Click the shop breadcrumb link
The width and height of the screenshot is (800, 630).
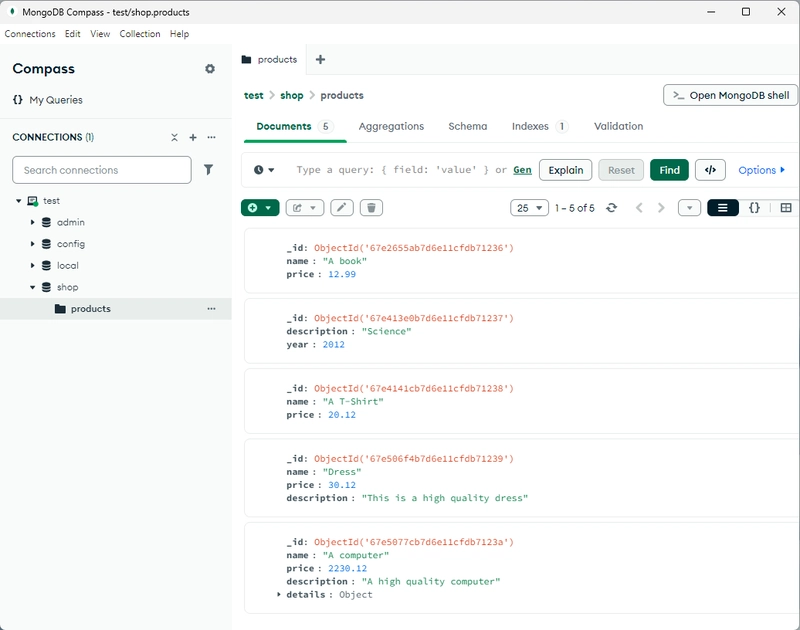coord(292,95)
